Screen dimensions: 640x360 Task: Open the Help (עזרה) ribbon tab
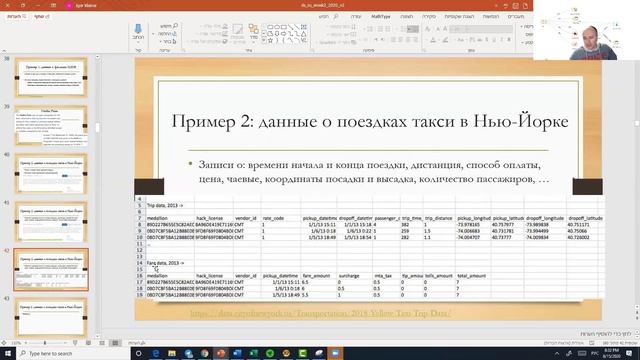tap(356, 16)
